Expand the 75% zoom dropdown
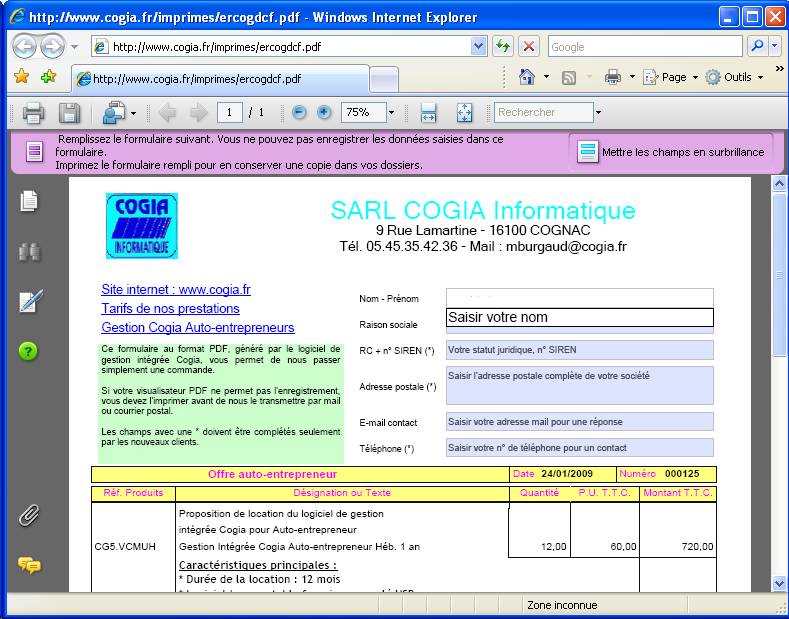 391,112
